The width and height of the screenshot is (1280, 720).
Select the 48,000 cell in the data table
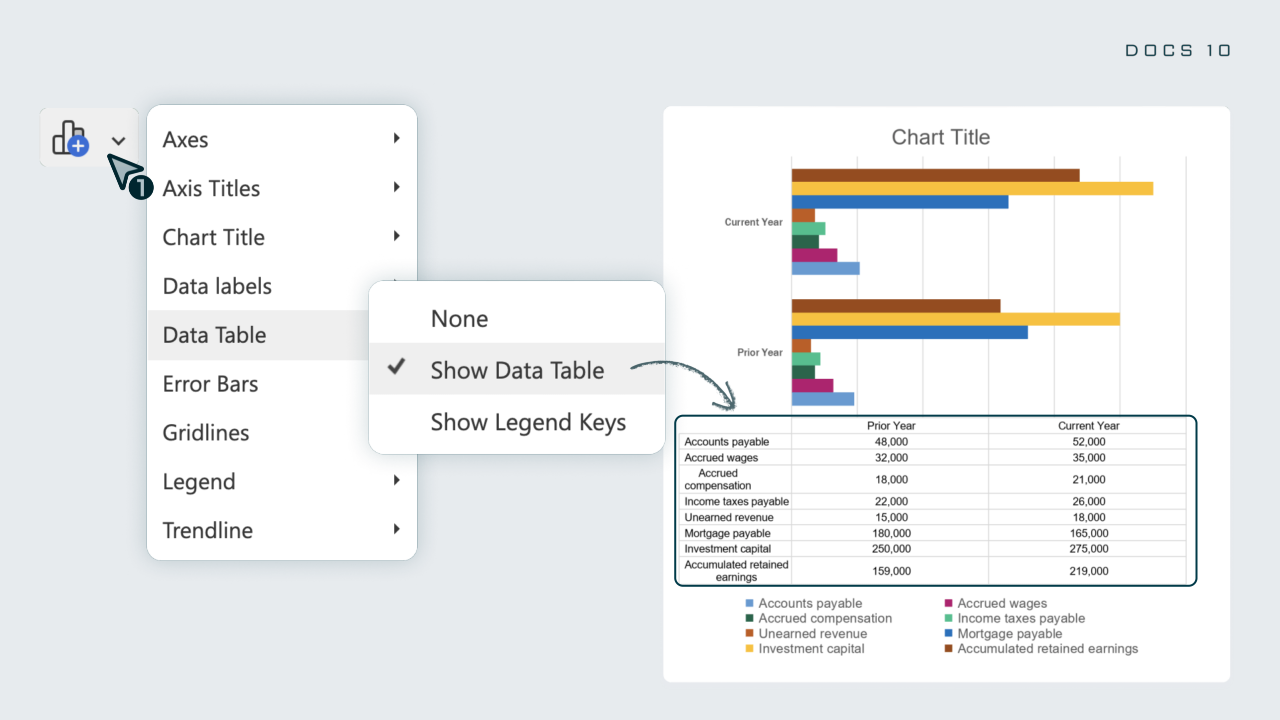click(x=891, y=441)
